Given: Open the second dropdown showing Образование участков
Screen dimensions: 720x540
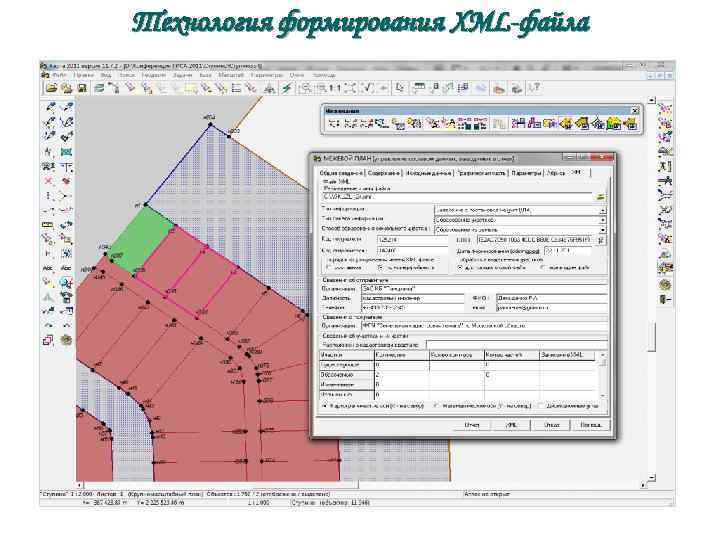Looking at the screenshot, I should pyautogui.click(x=520, y=220).
